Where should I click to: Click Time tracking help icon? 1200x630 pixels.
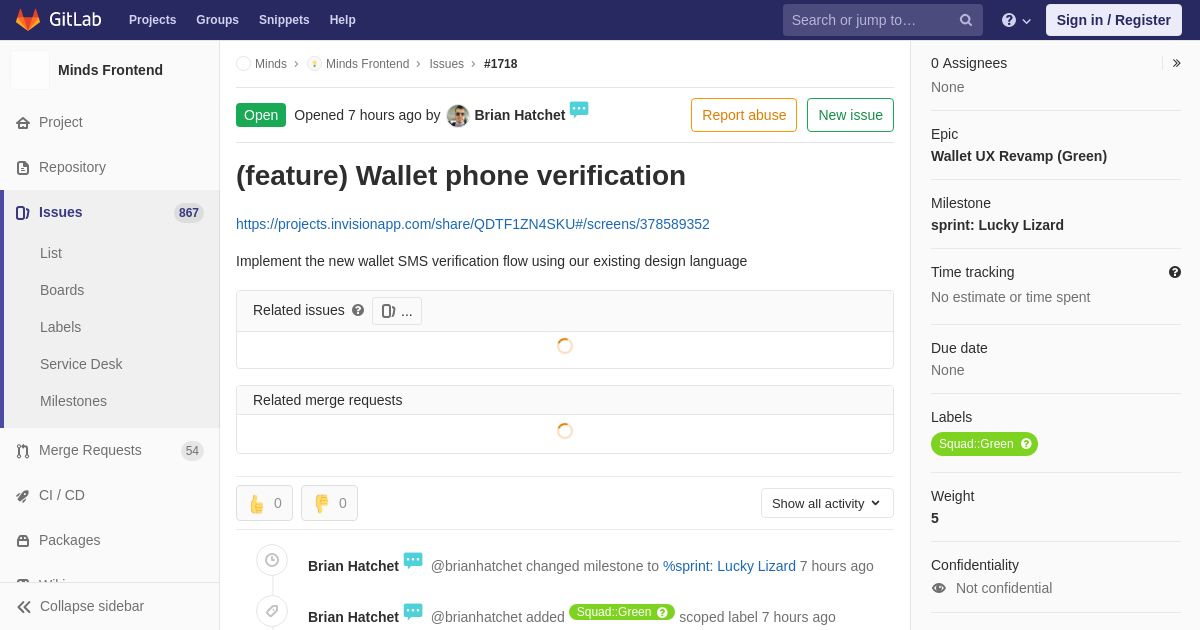coord(1175,272)
